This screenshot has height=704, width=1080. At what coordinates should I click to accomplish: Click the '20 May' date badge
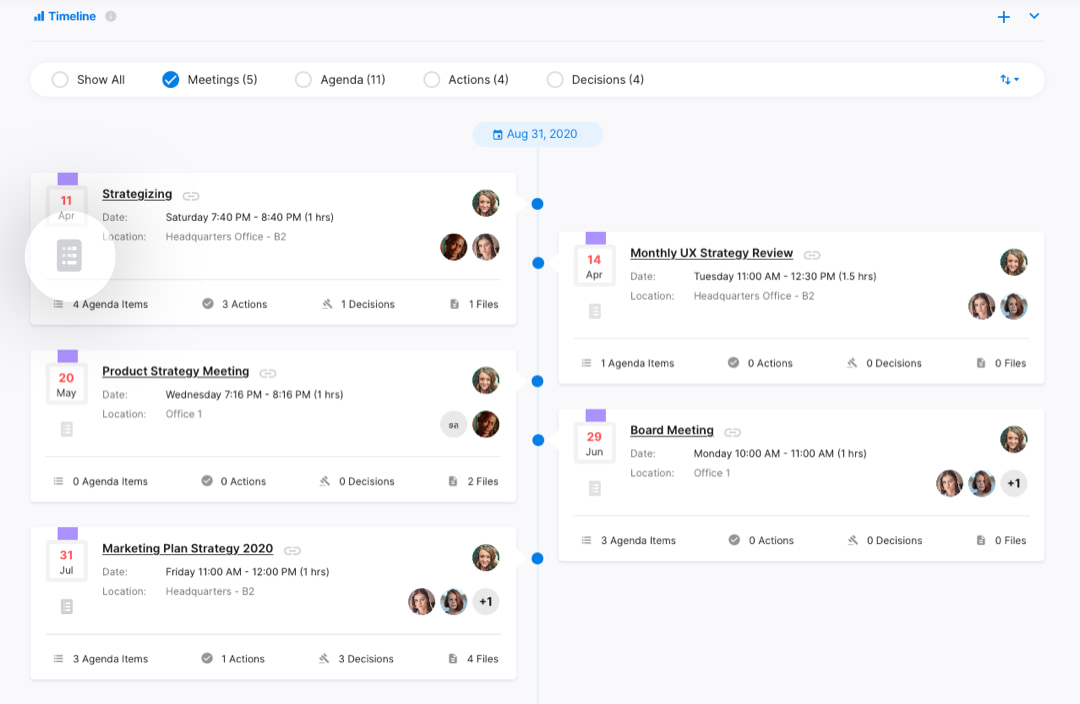tap(66, 385)
